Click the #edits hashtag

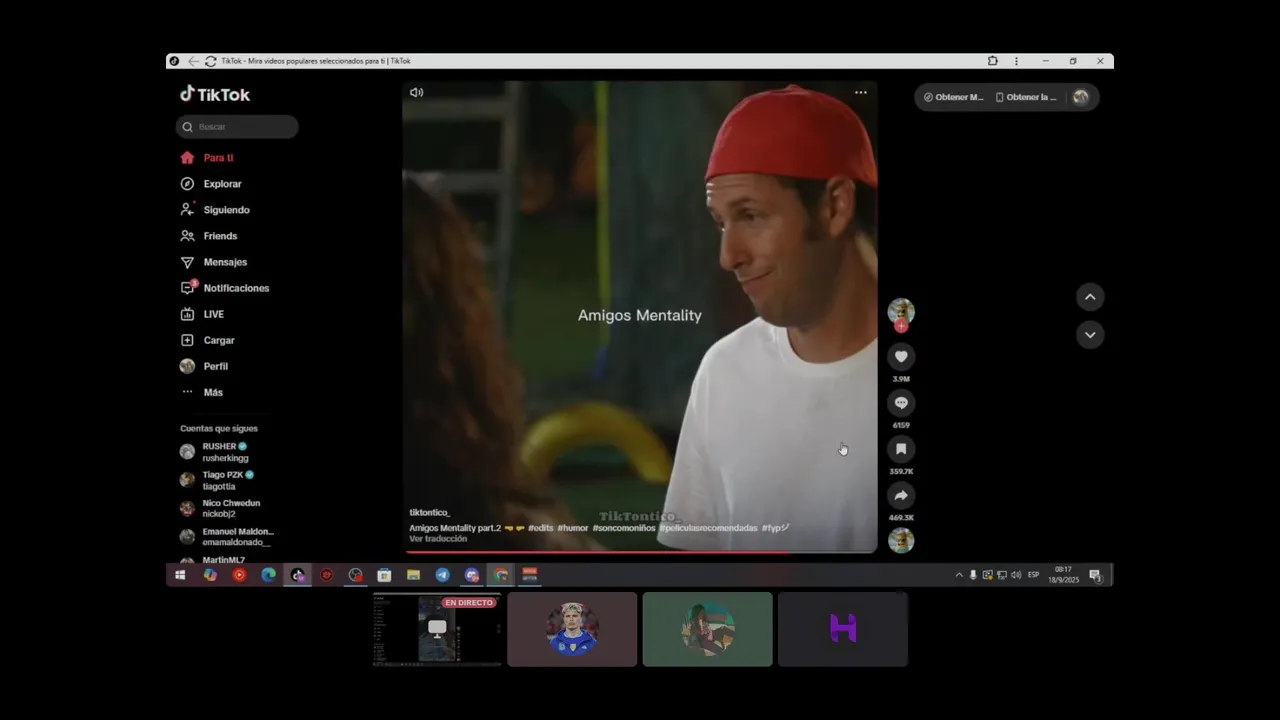pyautogui.click(x=541, y=528)
